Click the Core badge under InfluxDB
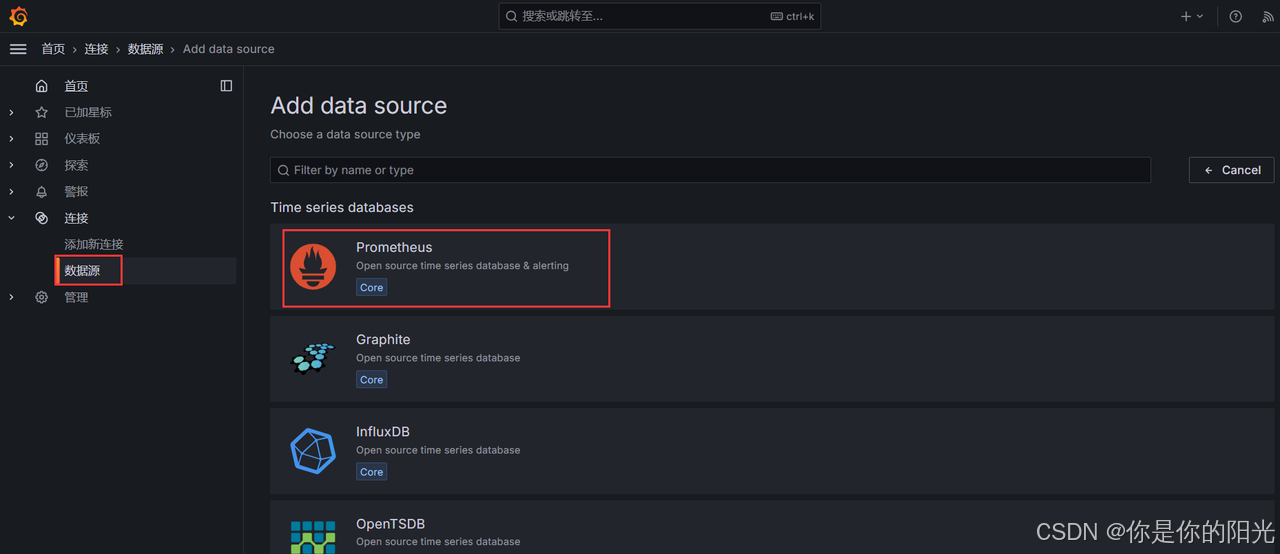 (x=372, y=472)
